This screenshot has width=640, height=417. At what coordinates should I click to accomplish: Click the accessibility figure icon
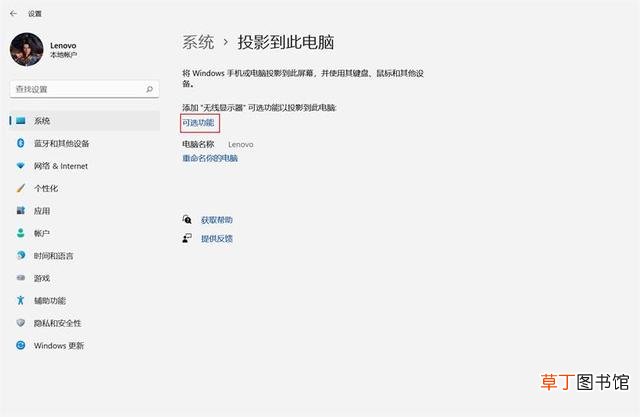[x=21, y=300]
